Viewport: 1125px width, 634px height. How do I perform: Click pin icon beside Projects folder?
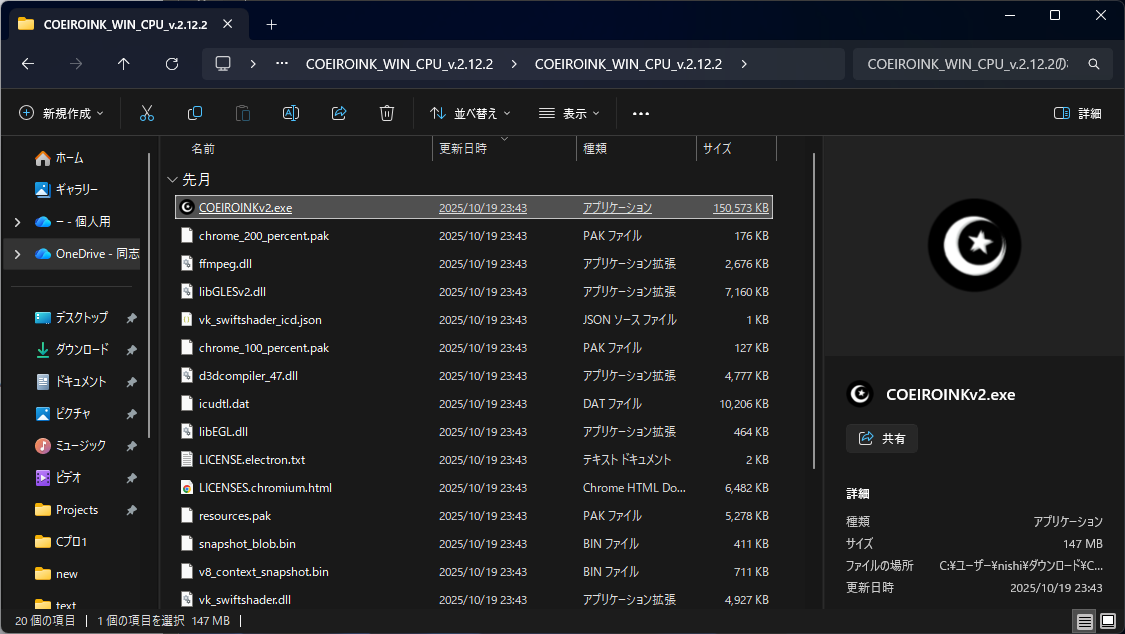(131, 510)
